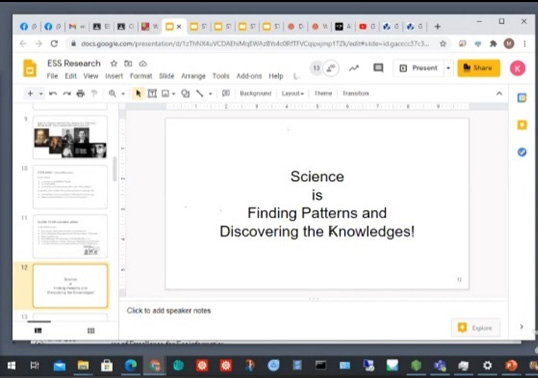Open the Google Keep side panel icon
The height and width of the screenshot is (378, 538).
[x=522, y=125]
